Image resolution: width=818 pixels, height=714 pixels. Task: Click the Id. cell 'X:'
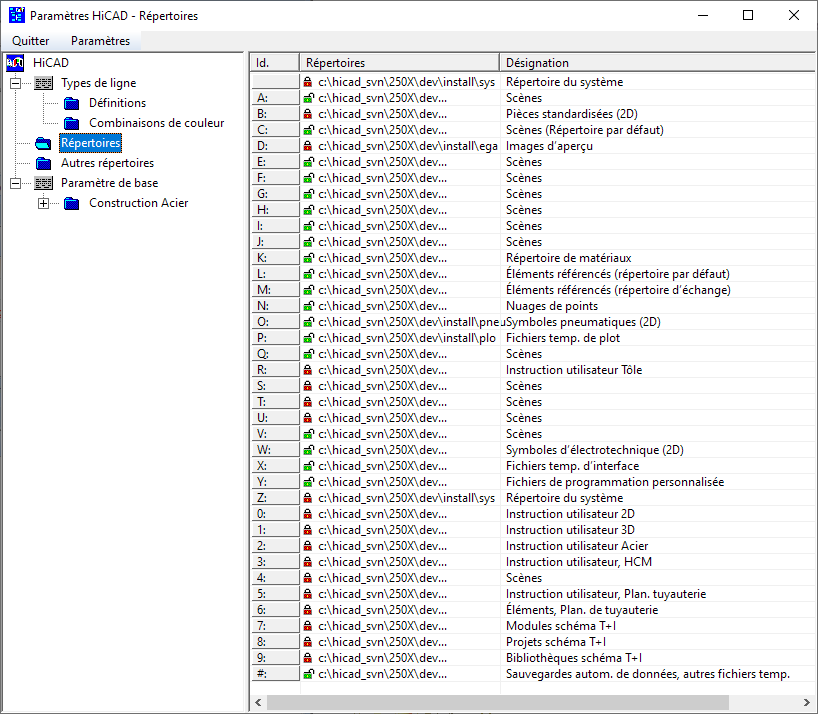pyautogui.click(x=275, y=466)
